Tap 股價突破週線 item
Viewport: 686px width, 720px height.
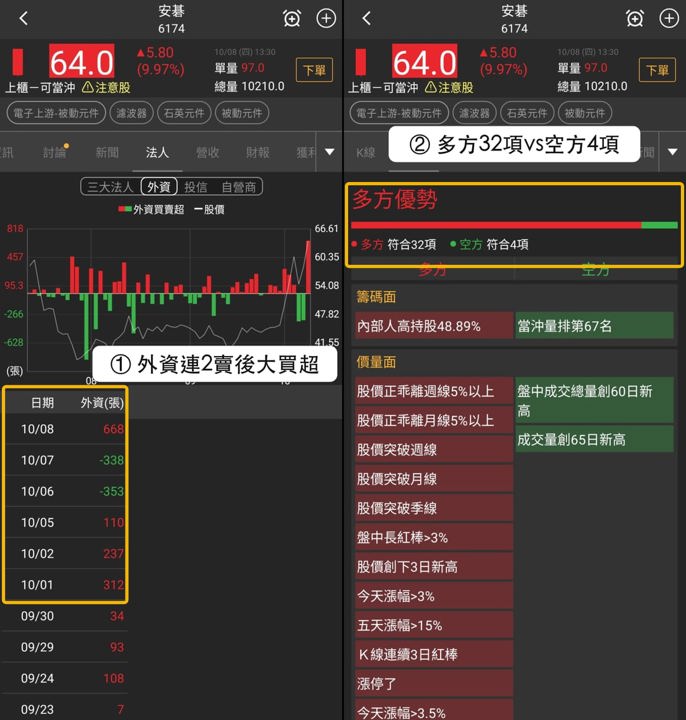[434, 450]
